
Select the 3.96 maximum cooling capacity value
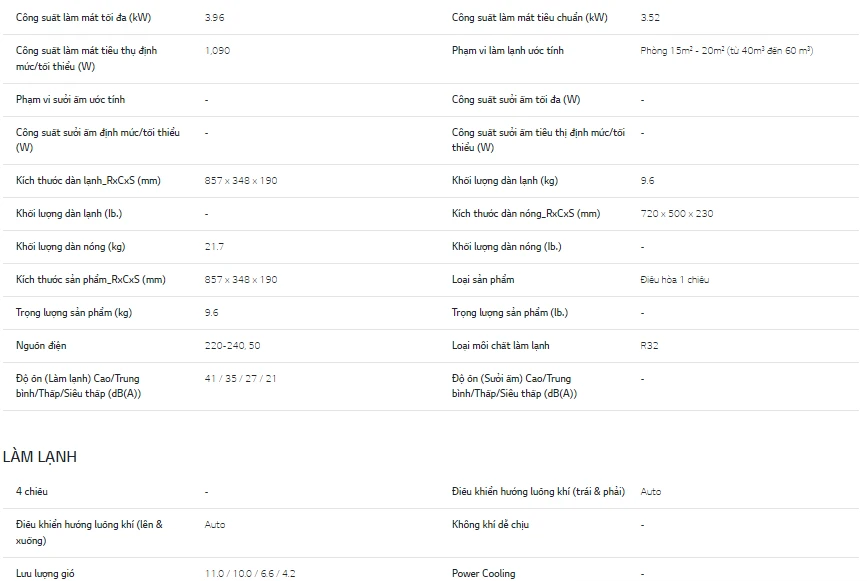[x=214, y=18]
